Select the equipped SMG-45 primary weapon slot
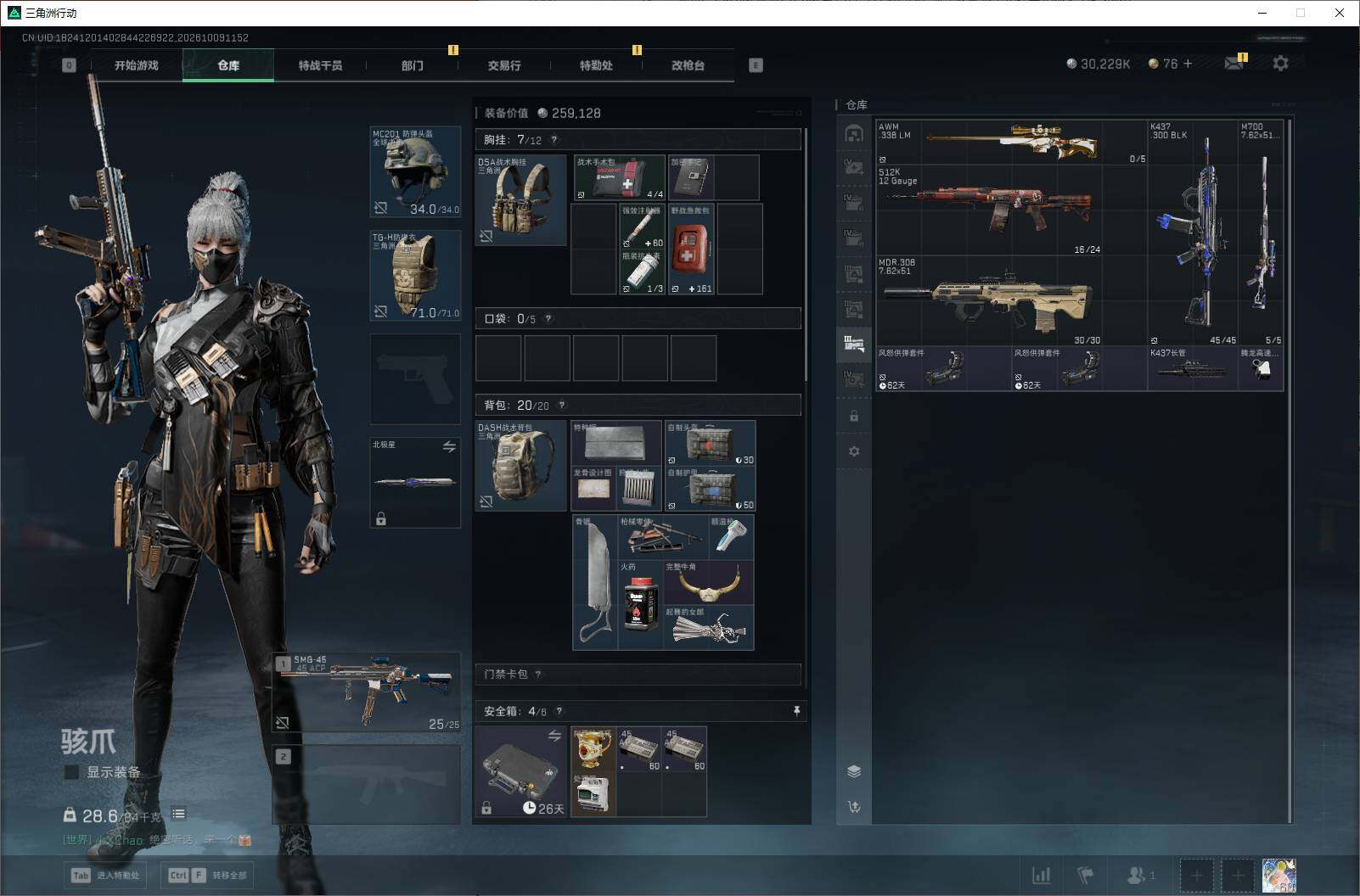Viewport: 1360px width, 896px height. click(x=367, y=692)
